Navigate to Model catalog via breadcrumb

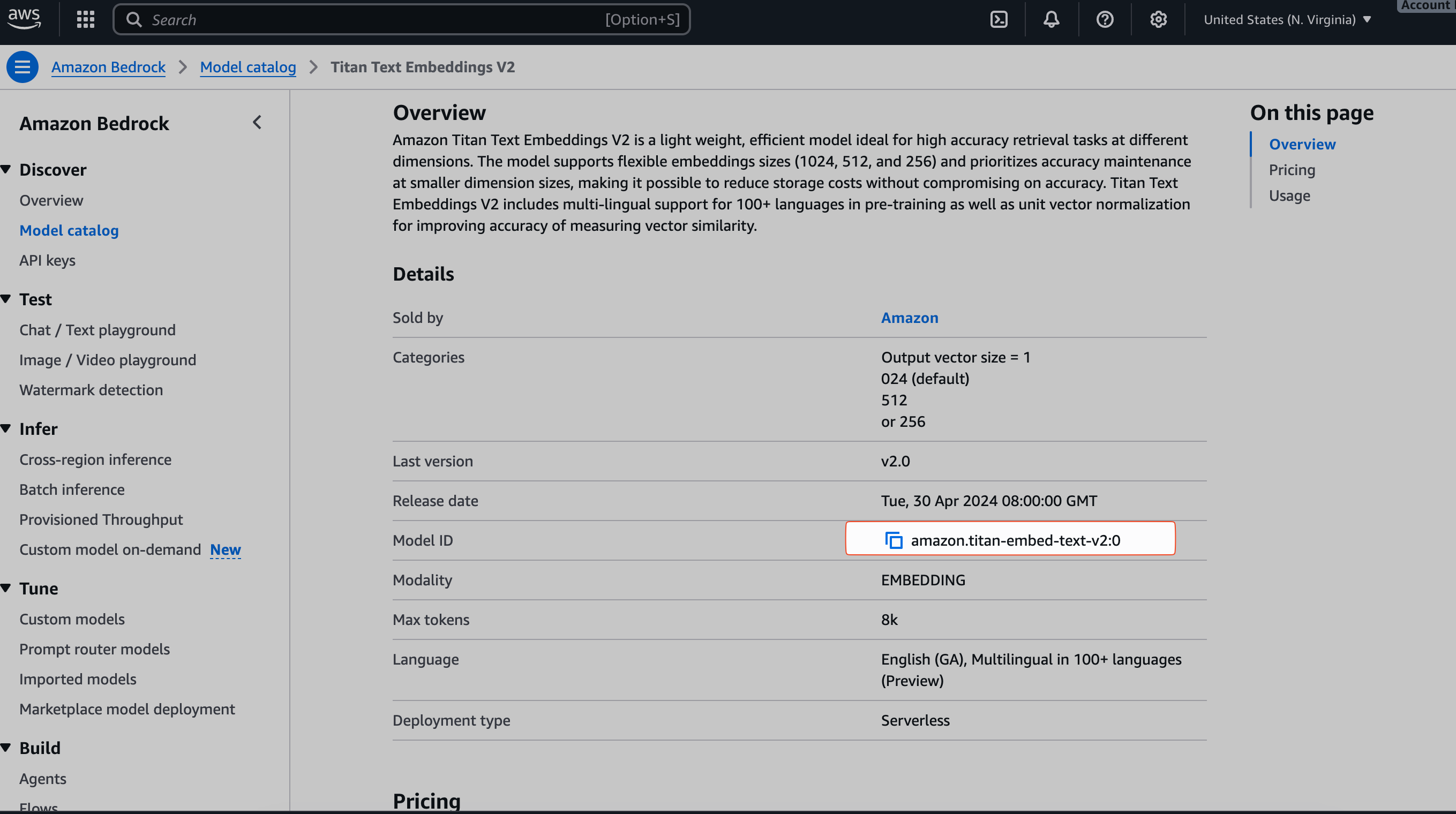tap(247, 66)
